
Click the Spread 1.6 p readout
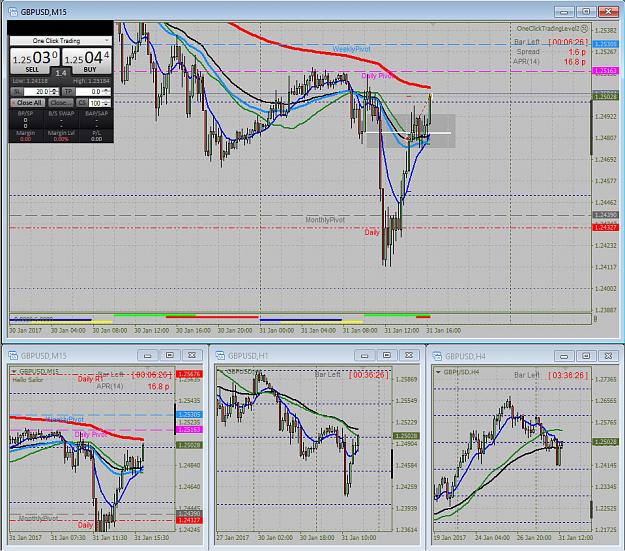click(551, 52)
